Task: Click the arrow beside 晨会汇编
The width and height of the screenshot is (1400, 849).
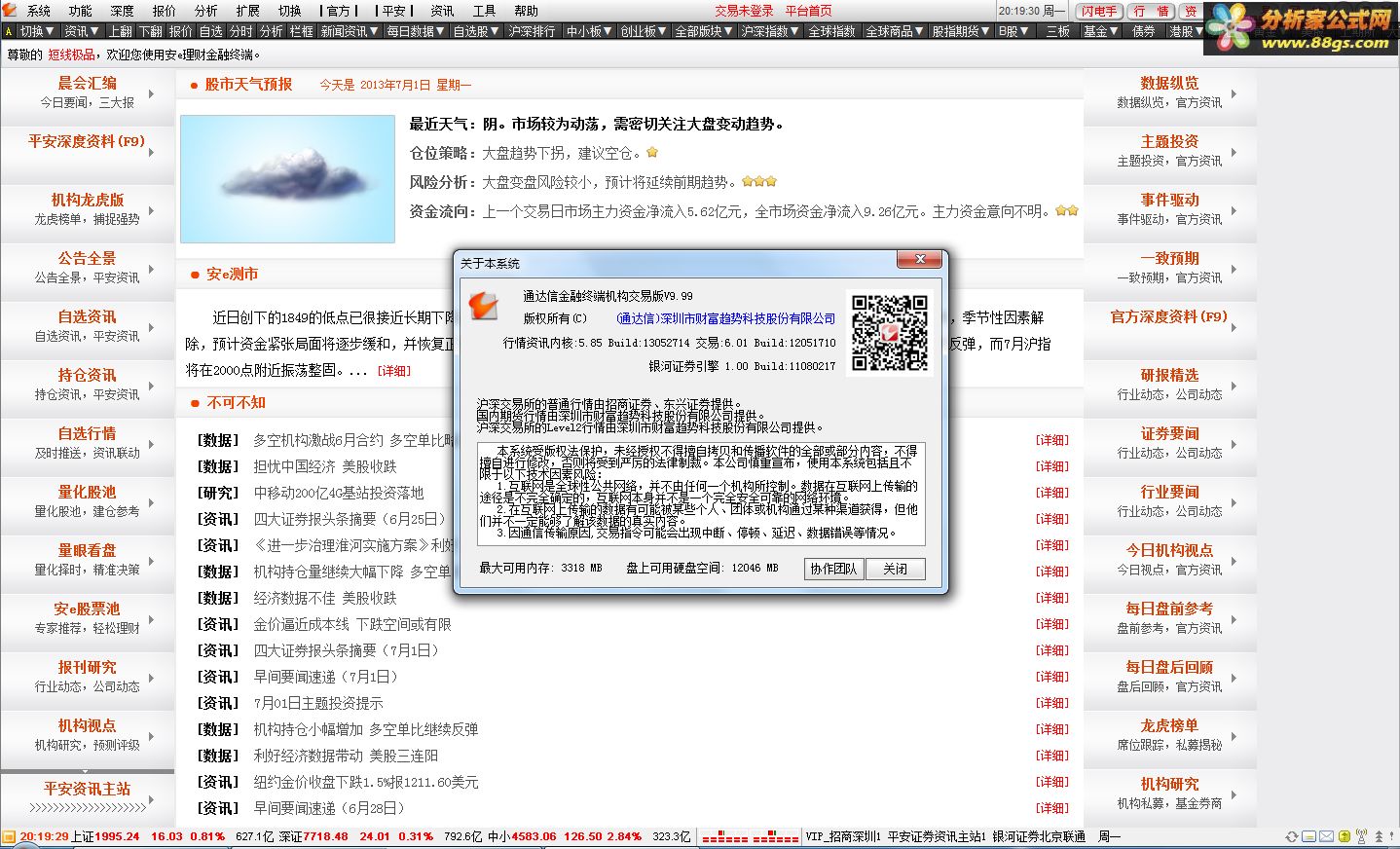Action: point(152,94)
